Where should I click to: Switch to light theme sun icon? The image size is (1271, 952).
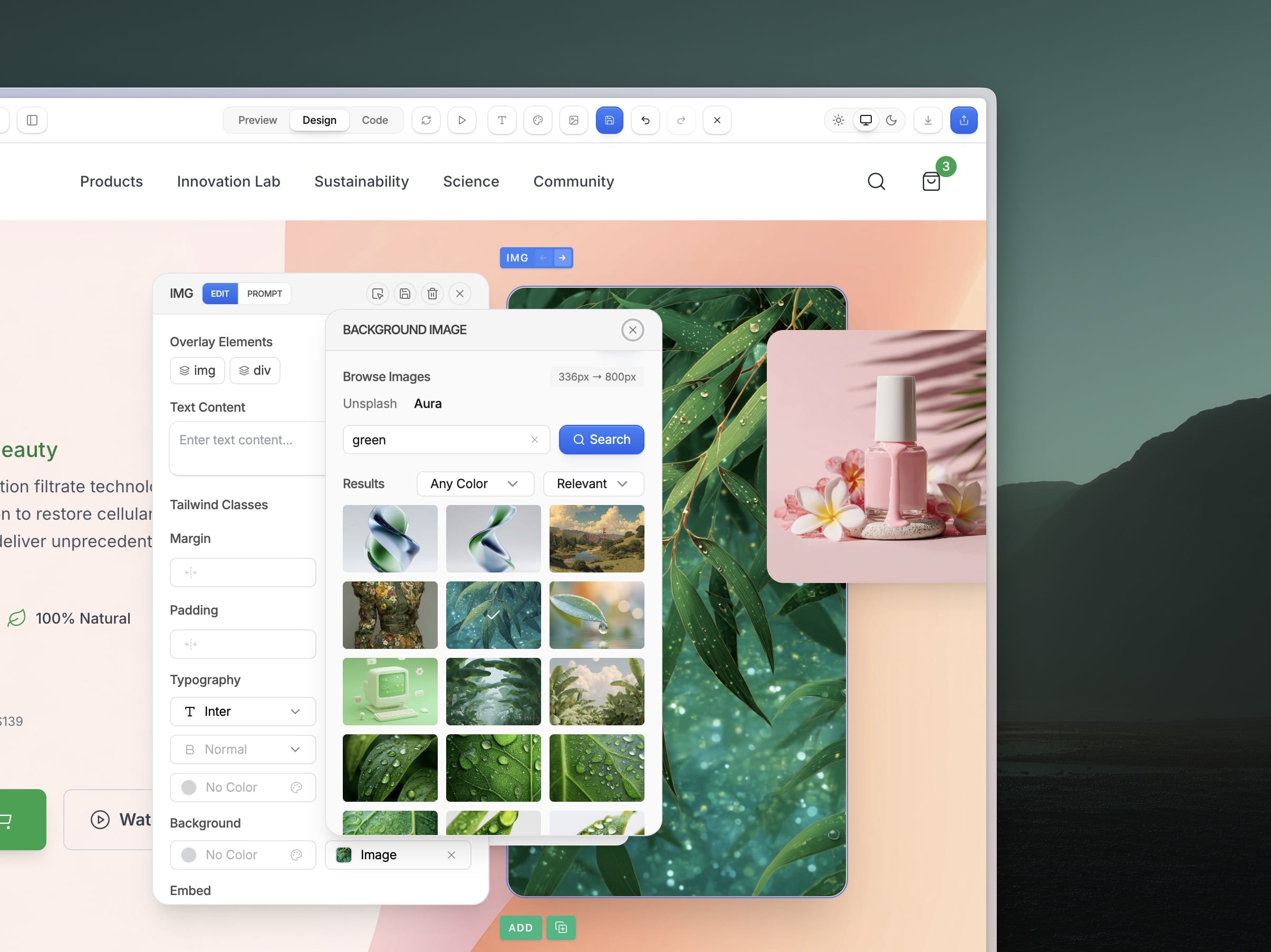pos(839,120)
